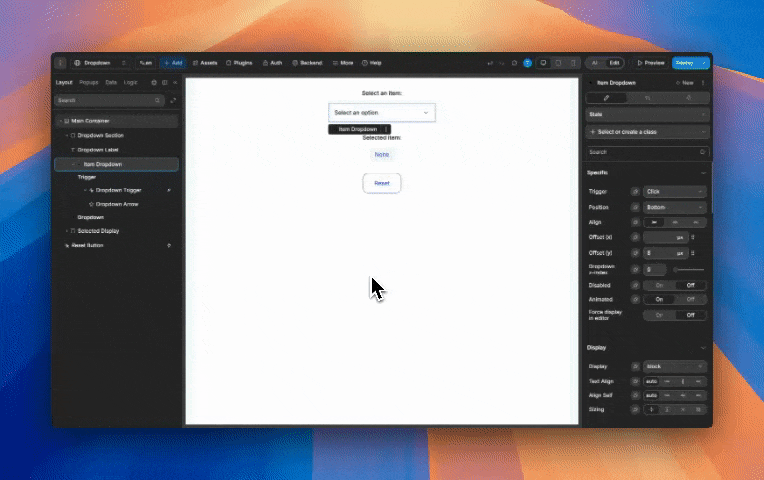Click the collapse left panel chevrons icon
This screenshot has height=480, width=764.
175,83
